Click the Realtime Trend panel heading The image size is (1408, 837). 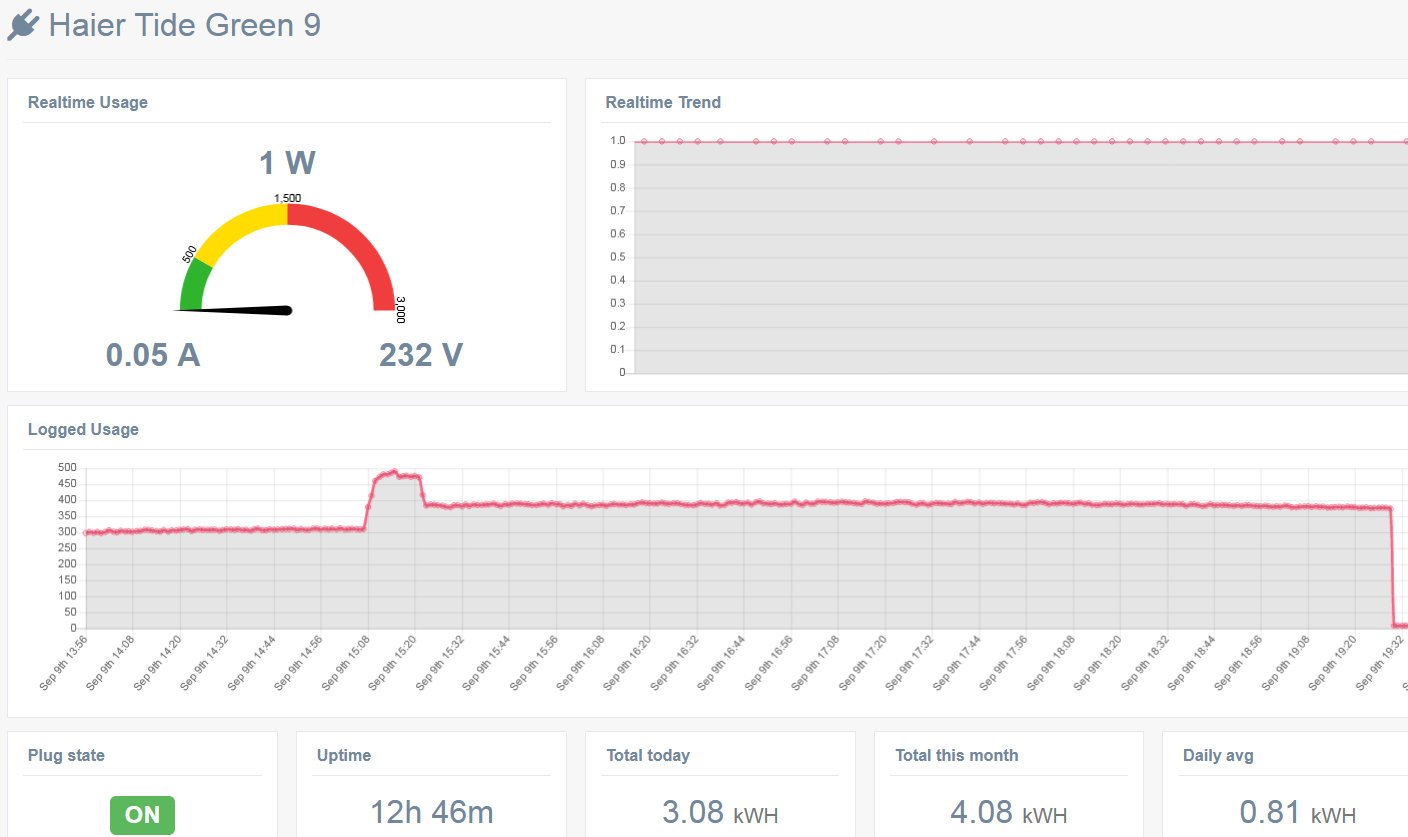point(663,102)
